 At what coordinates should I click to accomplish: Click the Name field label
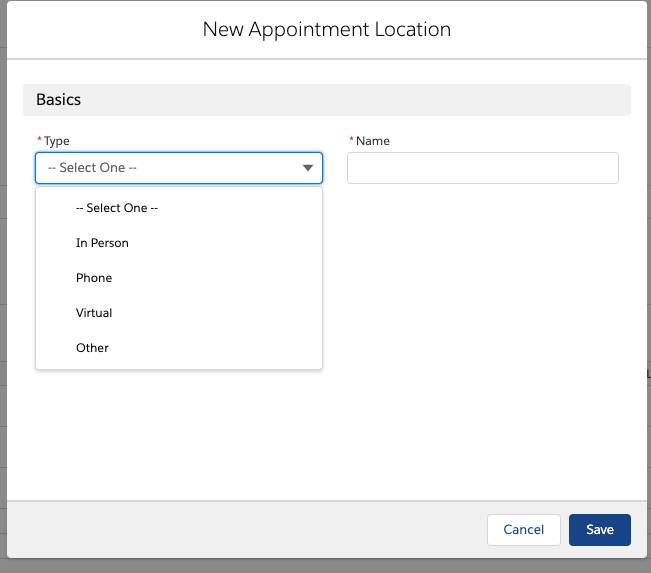pos(372,141)
